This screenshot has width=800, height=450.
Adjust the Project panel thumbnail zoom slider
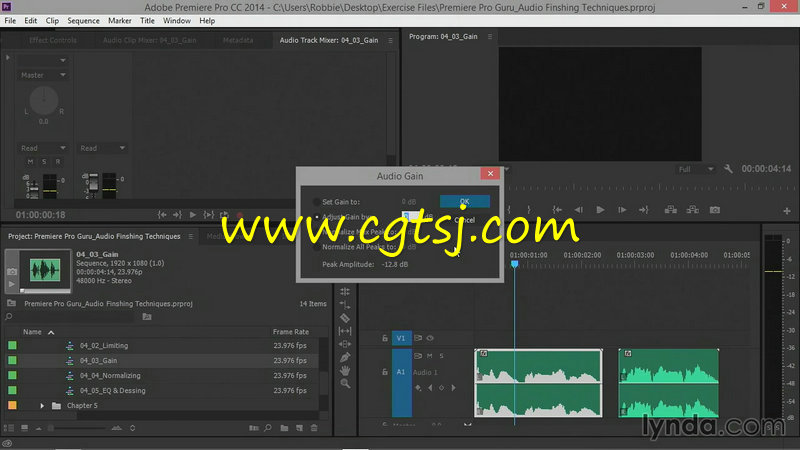click(79, 428)
